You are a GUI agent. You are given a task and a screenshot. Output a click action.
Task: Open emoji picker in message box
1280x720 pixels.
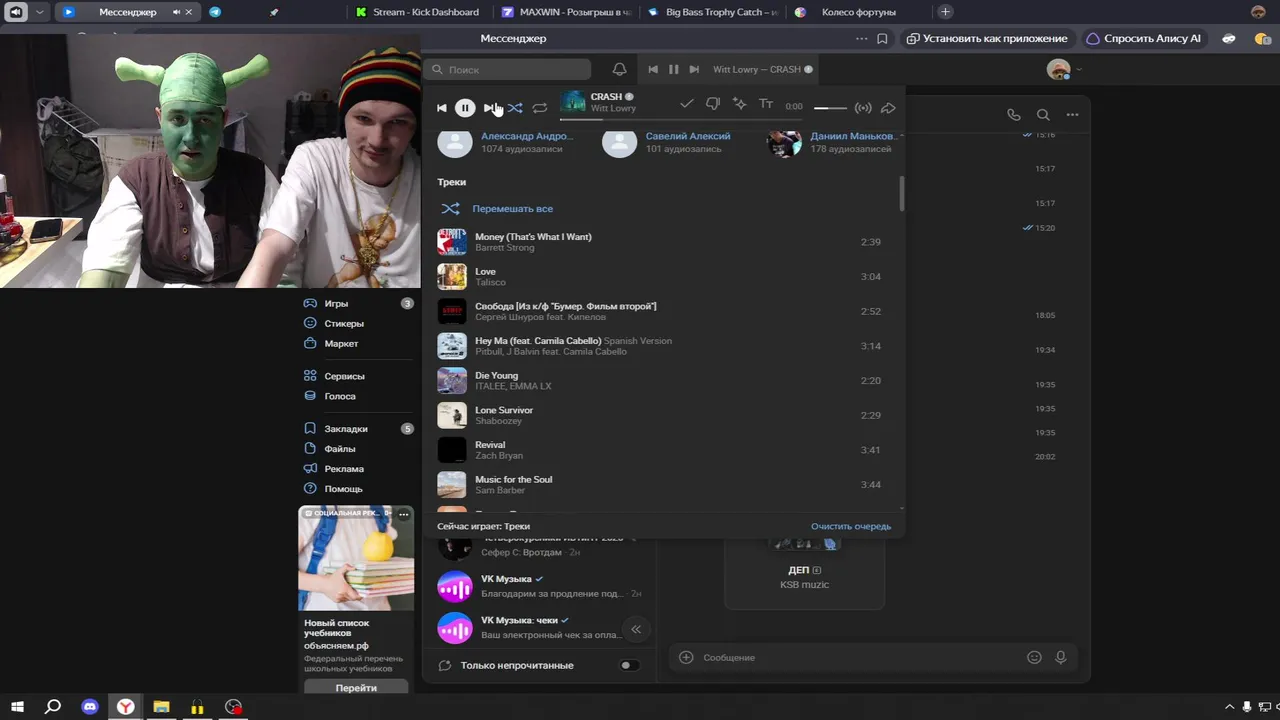point(1034,657)
